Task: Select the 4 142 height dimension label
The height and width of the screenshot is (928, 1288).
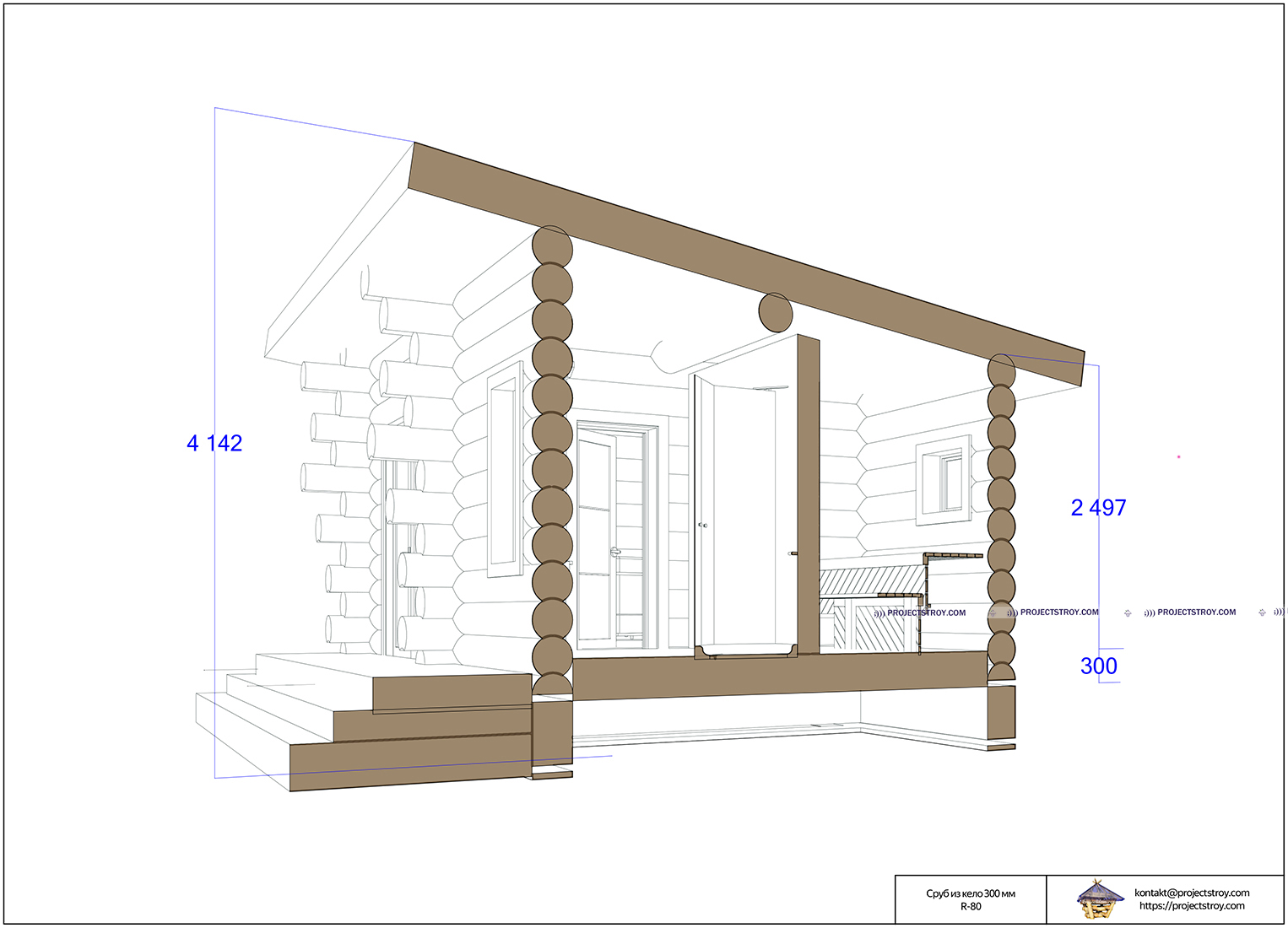Action: click(214, 443)
